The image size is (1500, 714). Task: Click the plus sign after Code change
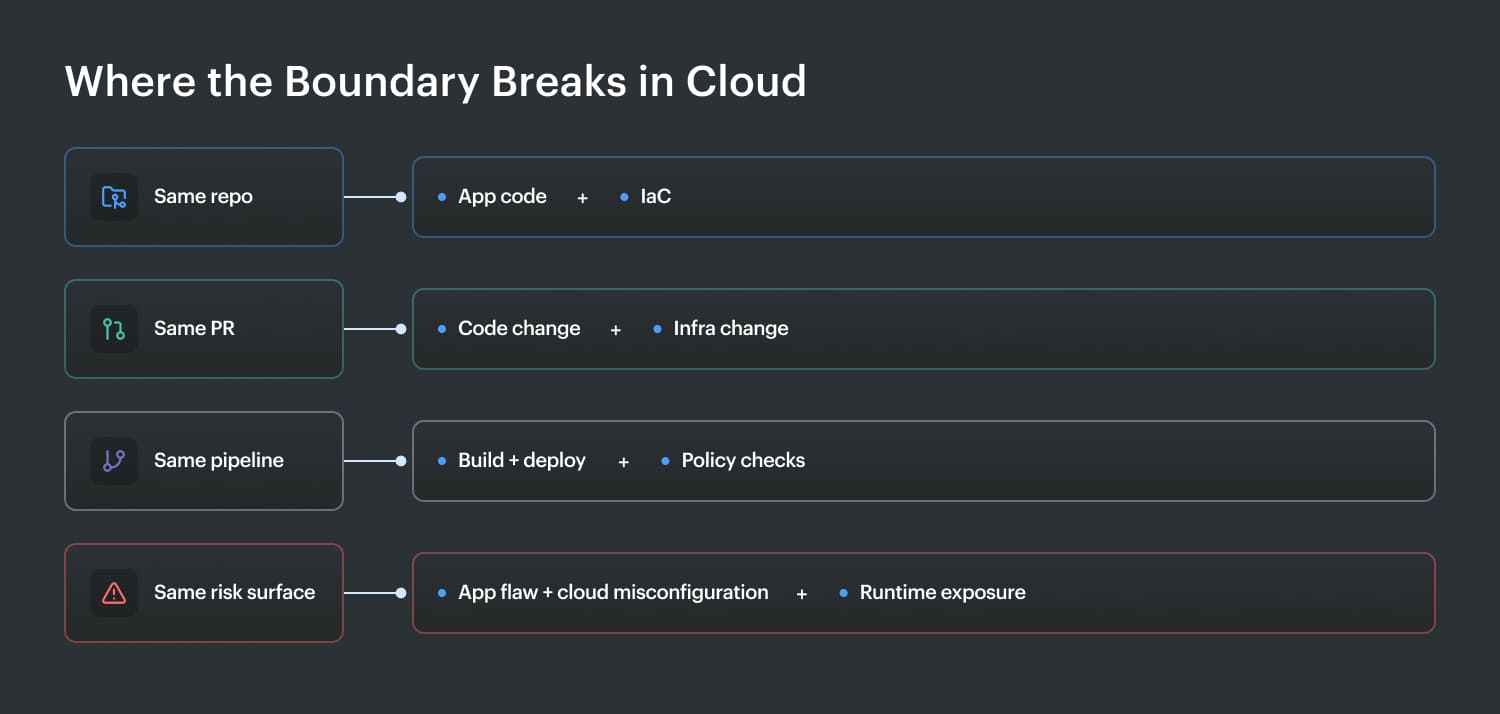(x=616, y=330)
